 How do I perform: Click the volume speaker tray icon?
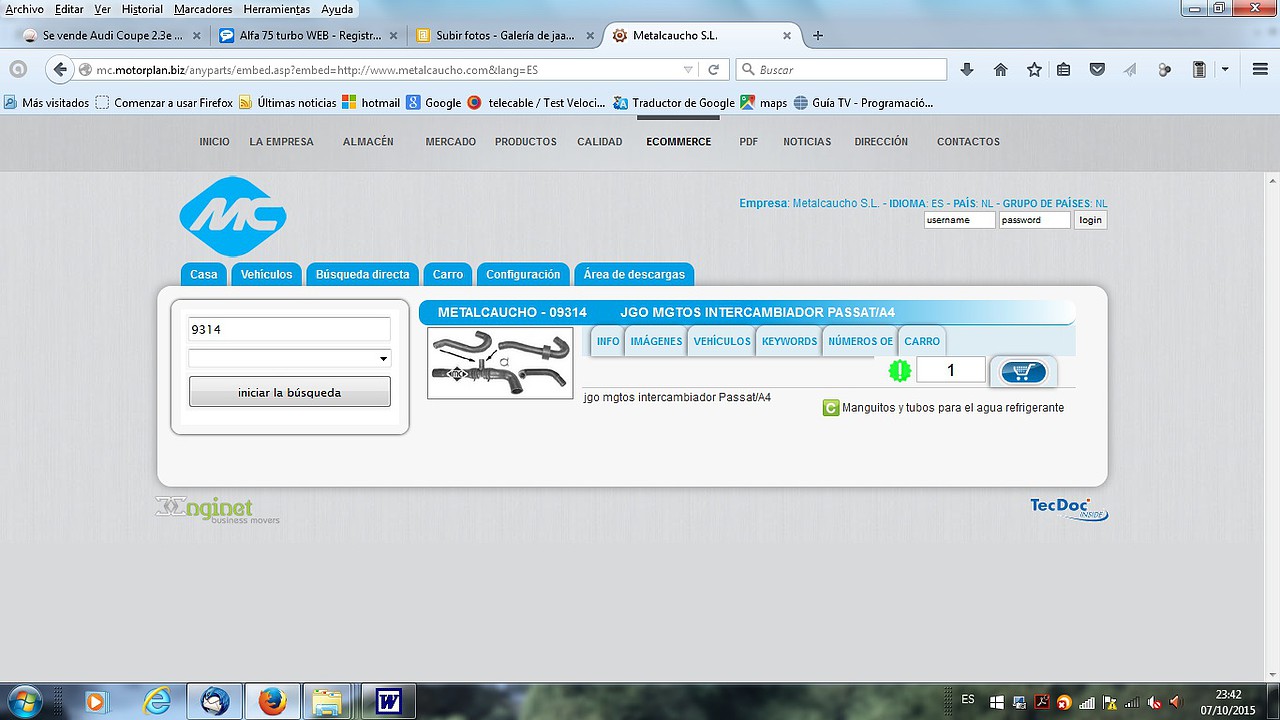[x=1175, y=702]
